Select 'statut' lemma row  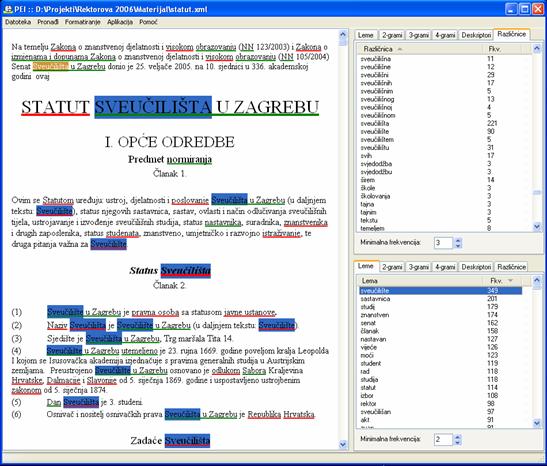coord(441,388)
